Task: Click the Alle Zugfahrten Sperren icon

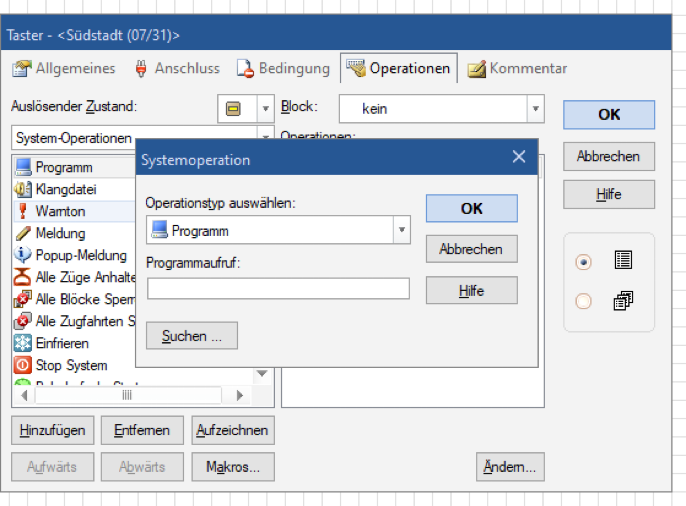Action: click(23, 321)
